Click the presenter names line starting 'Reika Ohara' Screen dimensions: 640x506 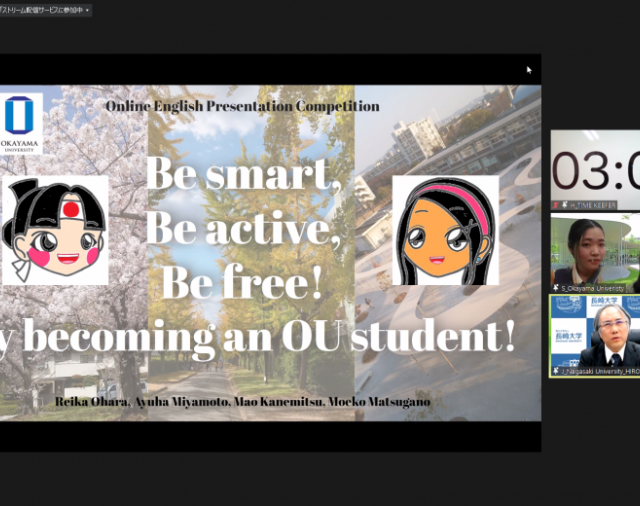click(242, 402)
